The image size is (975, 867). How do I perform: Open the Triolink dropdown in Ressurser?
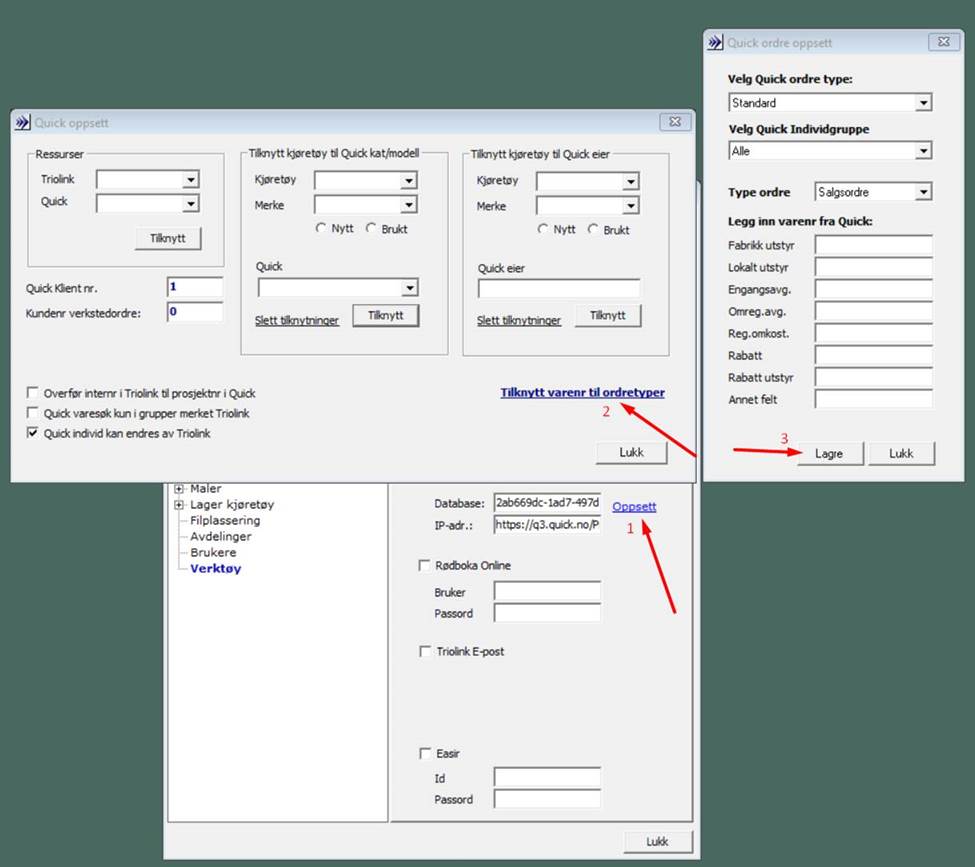[x=190, y=180]
